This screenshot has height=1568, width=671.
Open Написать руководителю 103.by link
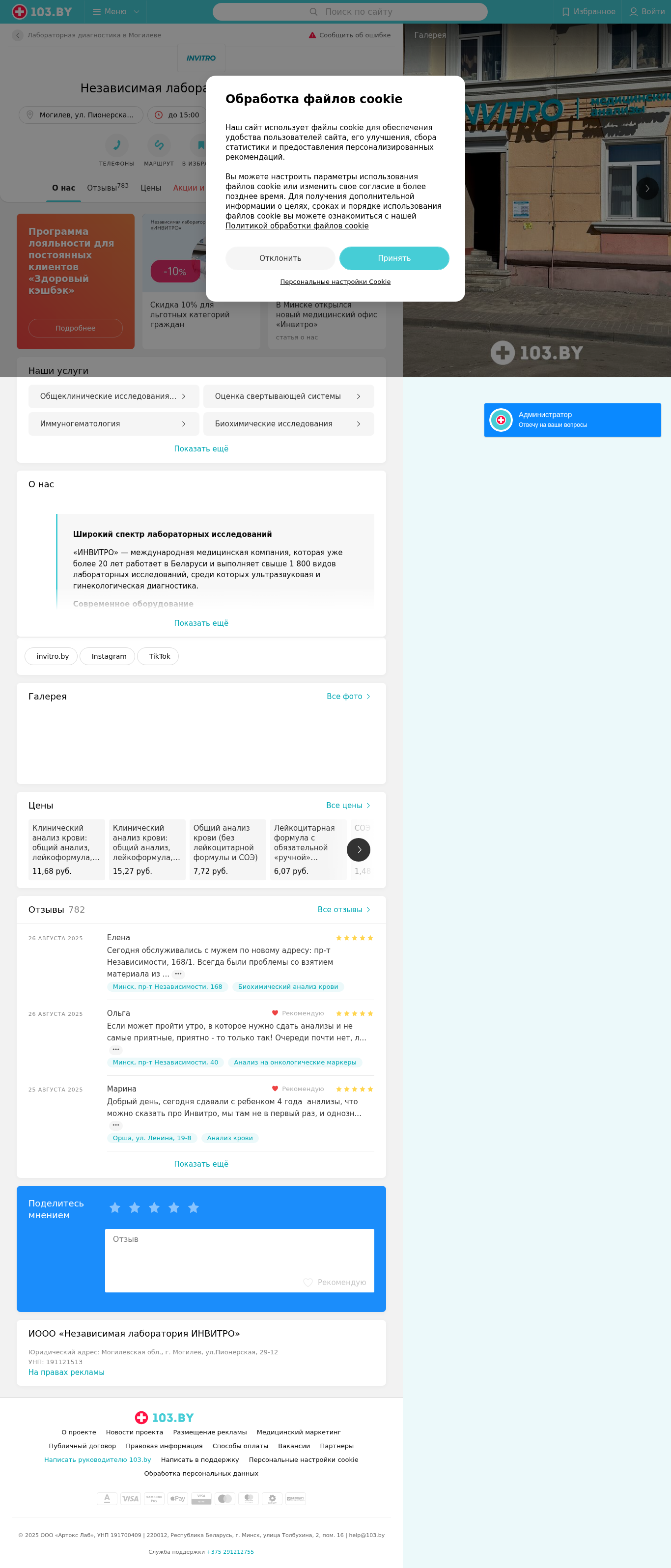click(x=97, y=1459)
